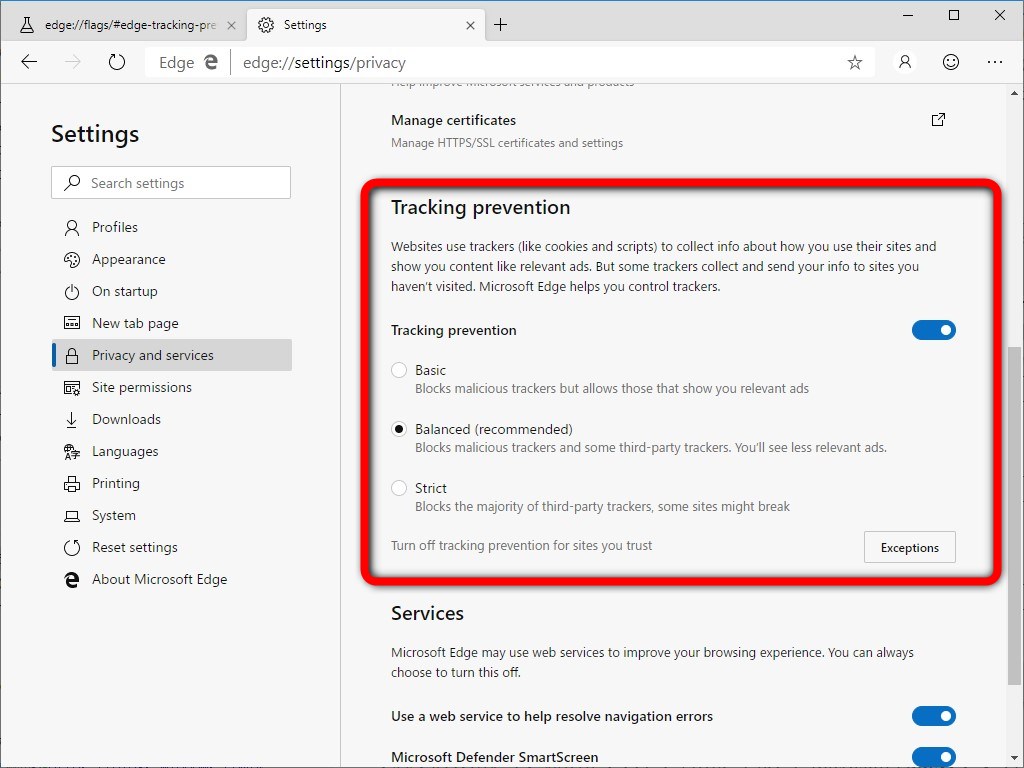
Task: Open Downloads settings via its icon
Action: click(x=70, y=419)
